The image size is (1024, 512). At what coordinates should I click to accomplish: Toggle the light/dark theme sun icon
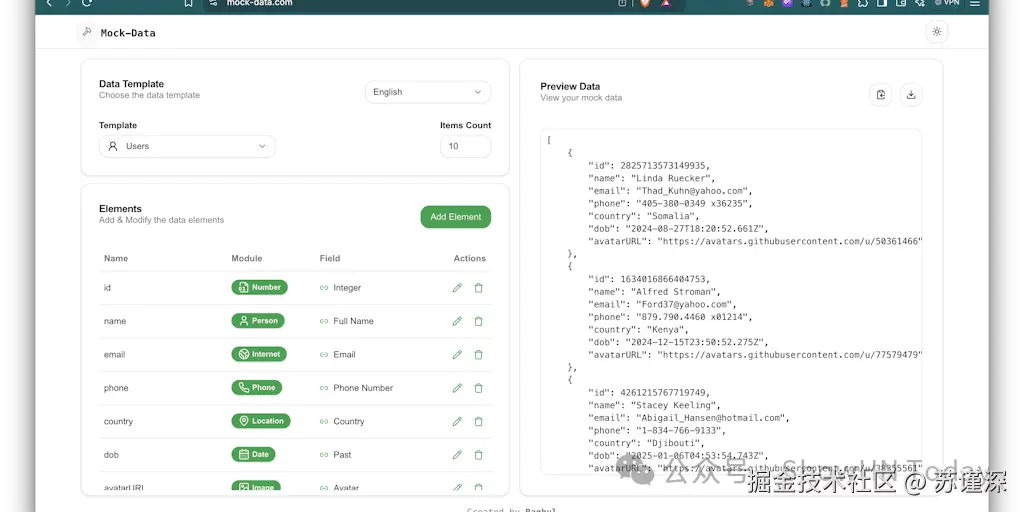pyautogui.click(x=937, y=31)
